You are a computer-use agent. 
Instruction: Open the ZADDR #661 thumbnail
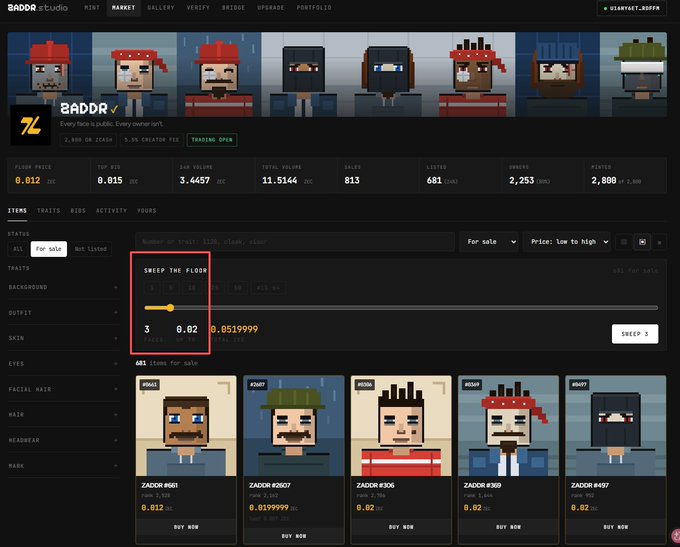point(186,426)
